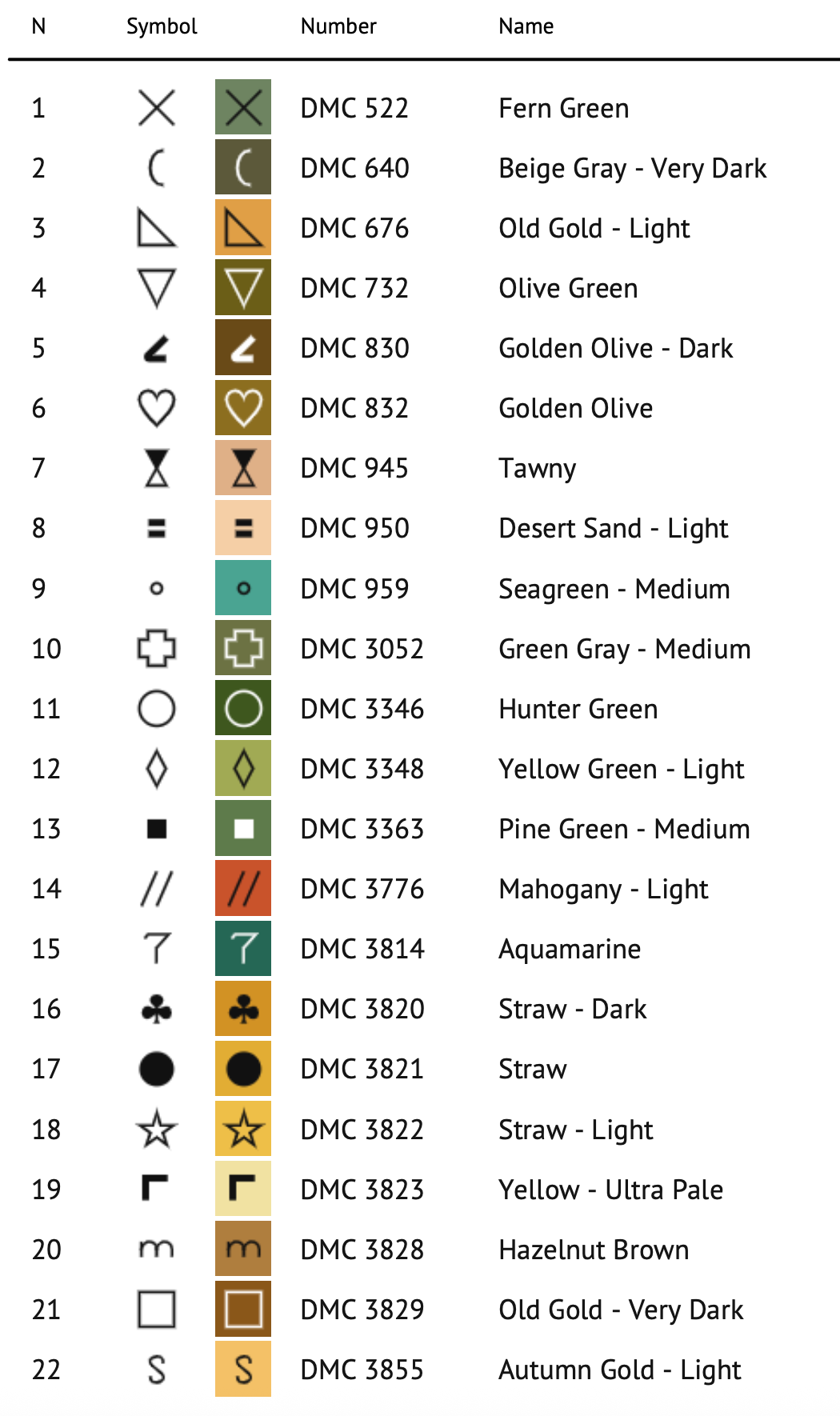The height and width of the screenshot is (1416, 840).
Task: Select the outlined star symbol in row 18
Action: tap(157, 1129)
